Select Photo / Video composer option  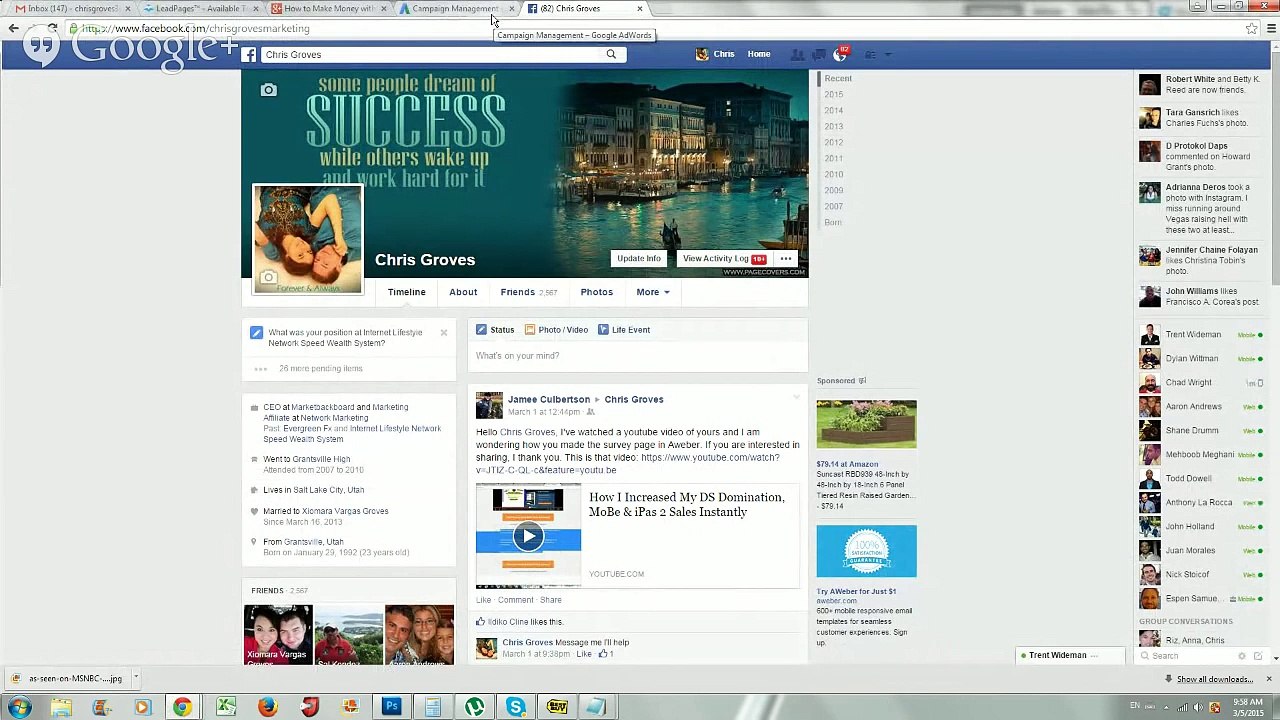[x=555, y=330]
